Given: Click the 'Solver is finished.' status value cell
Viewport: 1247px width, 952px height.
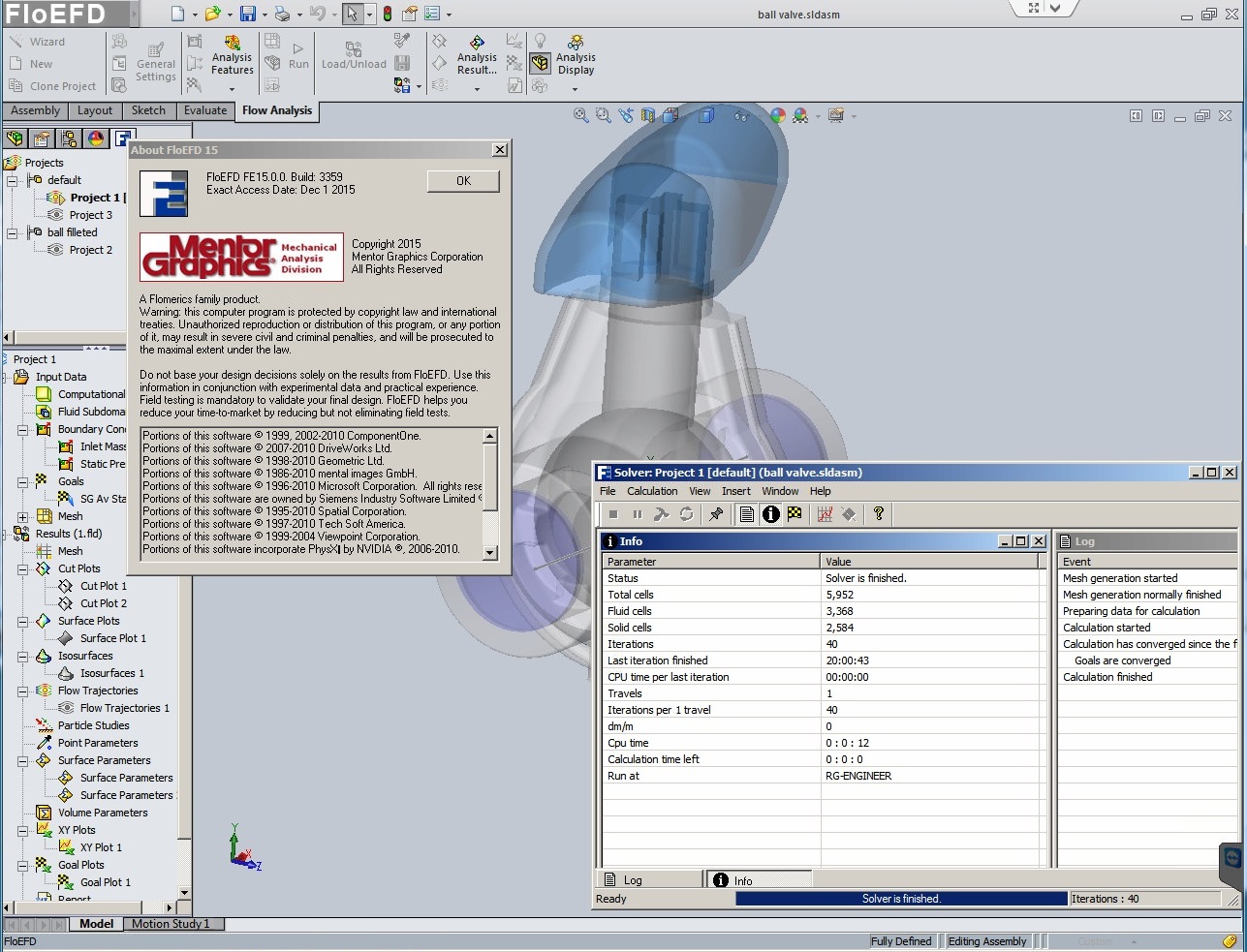Looking at the screenshot, I should [x=930, y=578].
